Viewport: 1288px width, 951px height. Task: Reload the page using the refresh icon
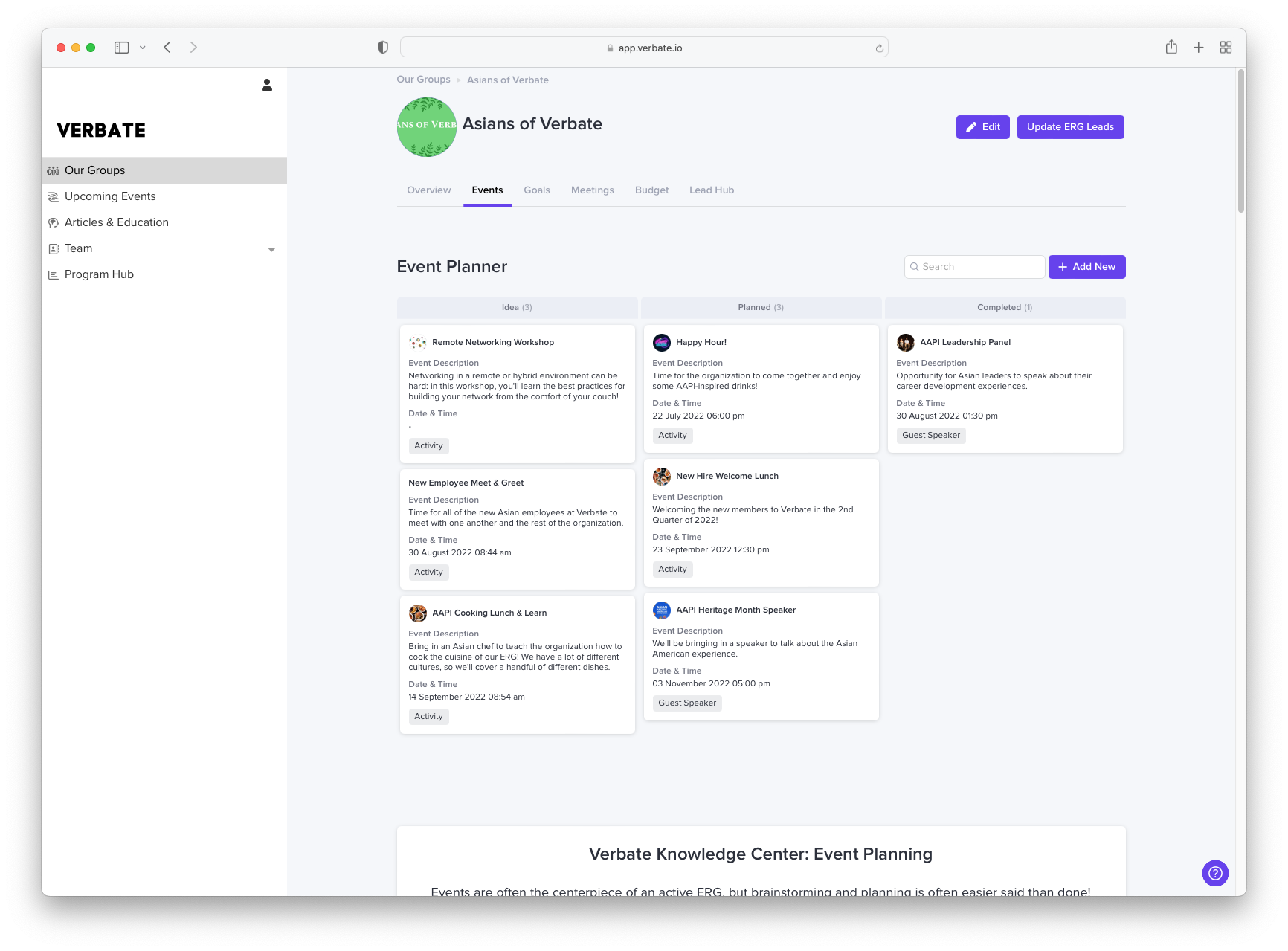pos(879,47)
